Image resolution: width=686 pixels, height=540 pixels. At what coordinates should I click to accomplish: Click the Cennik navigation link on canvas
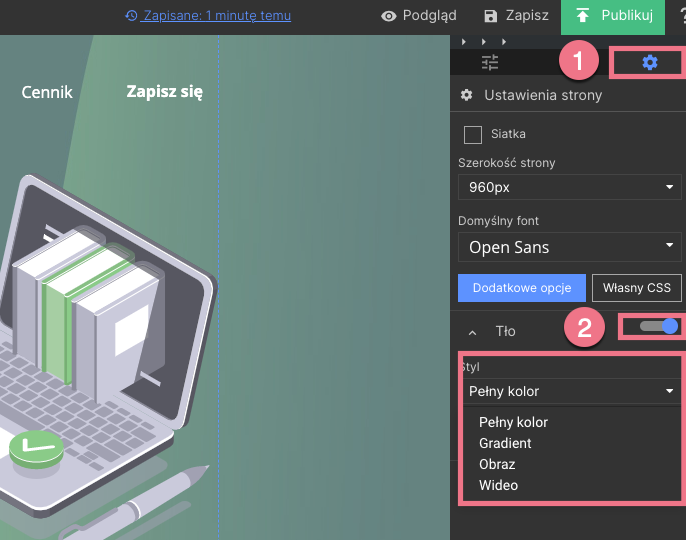(47, 92)
